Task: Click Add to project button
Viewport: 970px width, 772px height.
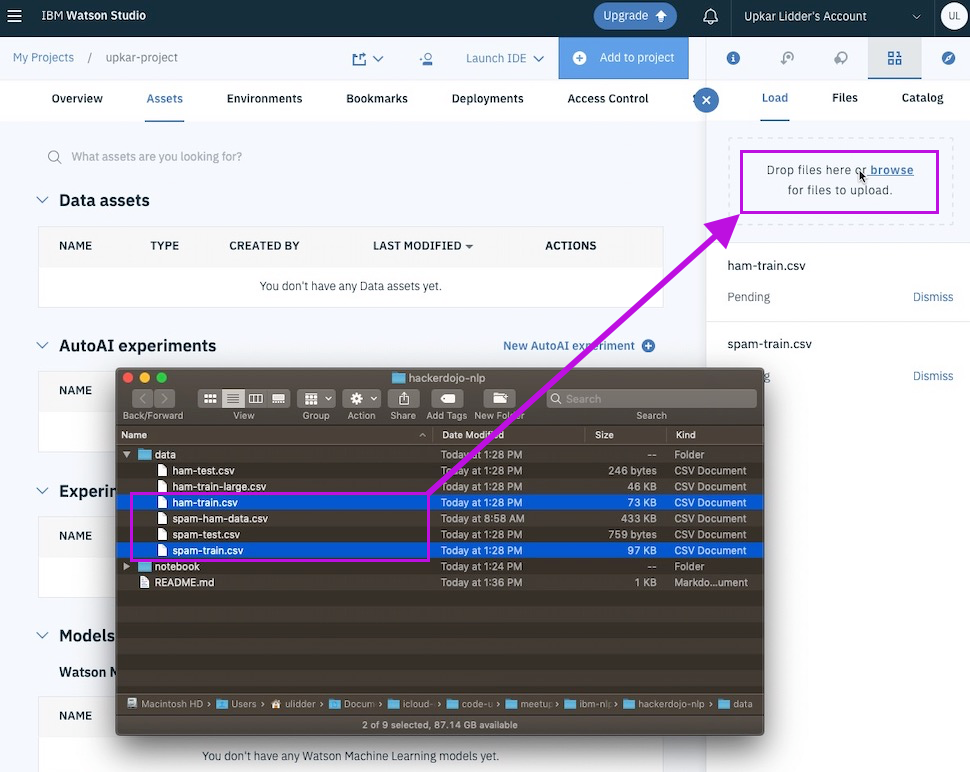Action: [x=624, y=58]
